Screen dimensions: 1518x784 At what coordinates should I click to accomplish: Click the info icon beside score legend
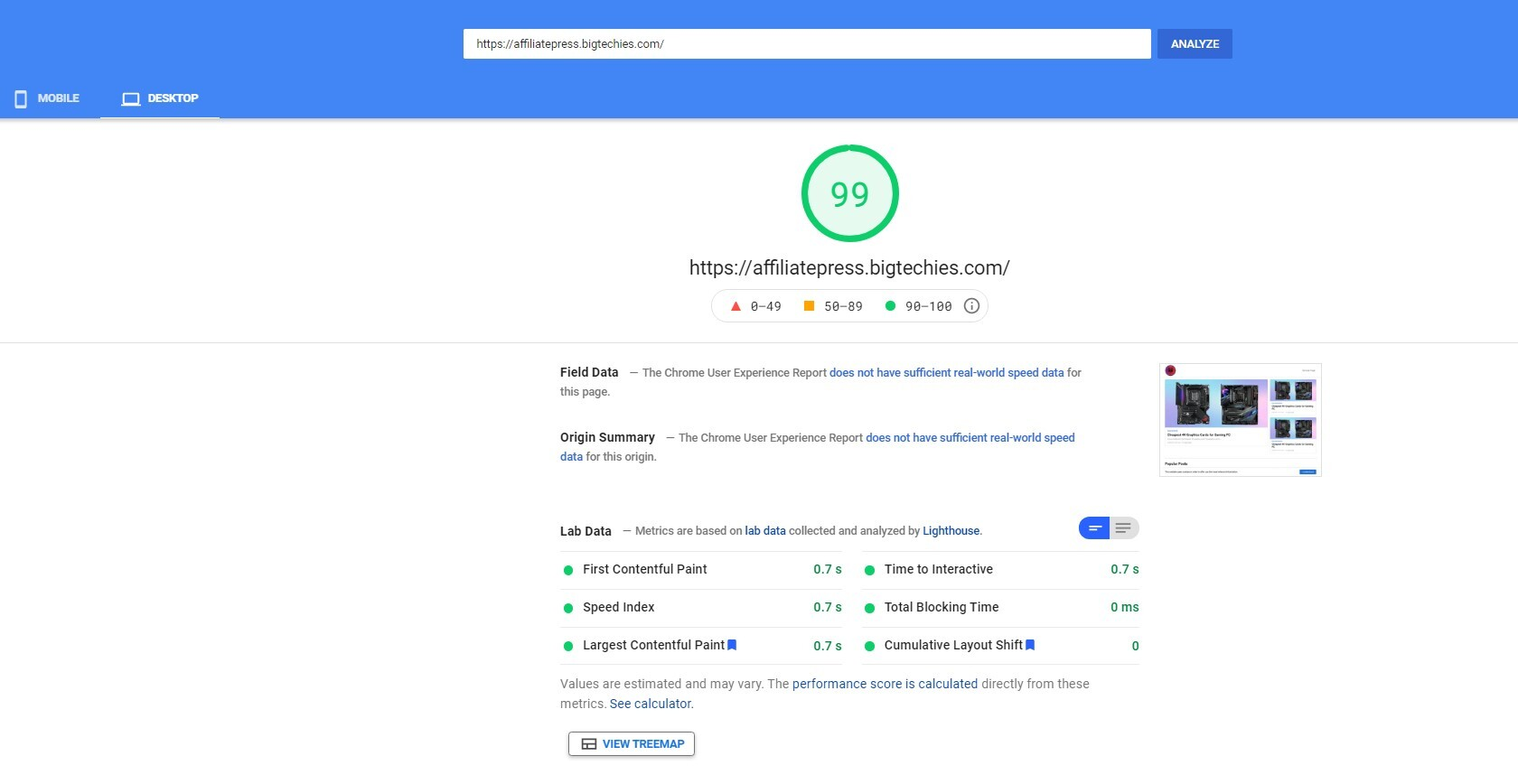tap(971, 306)
